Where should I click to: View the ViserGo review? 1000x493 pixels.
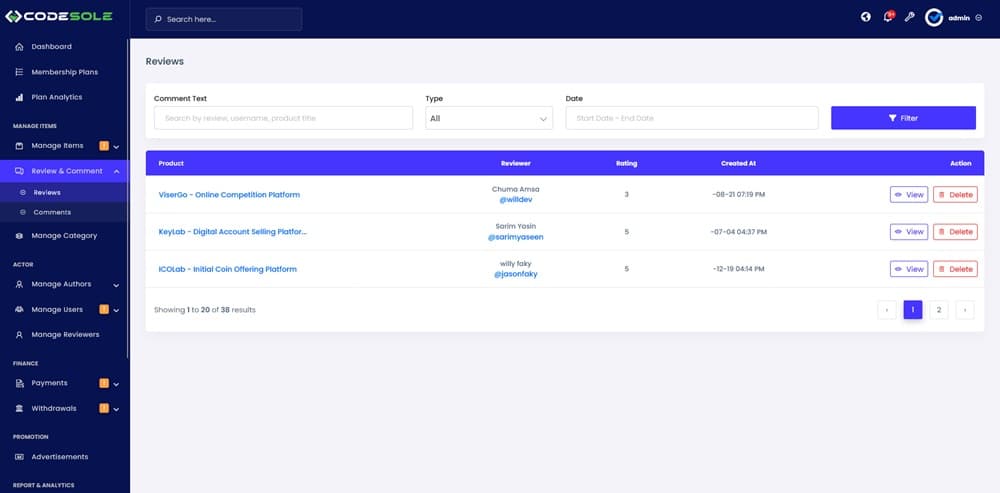pos(908,194)
